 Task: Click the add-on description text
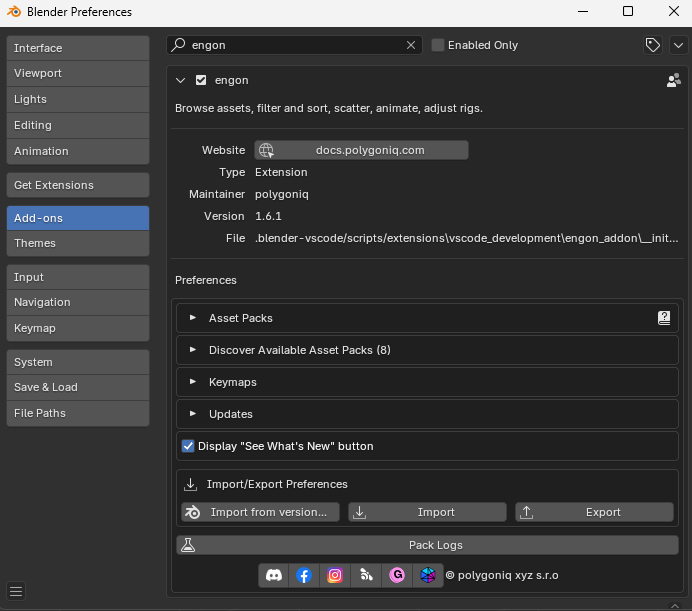tap(329, 108)
